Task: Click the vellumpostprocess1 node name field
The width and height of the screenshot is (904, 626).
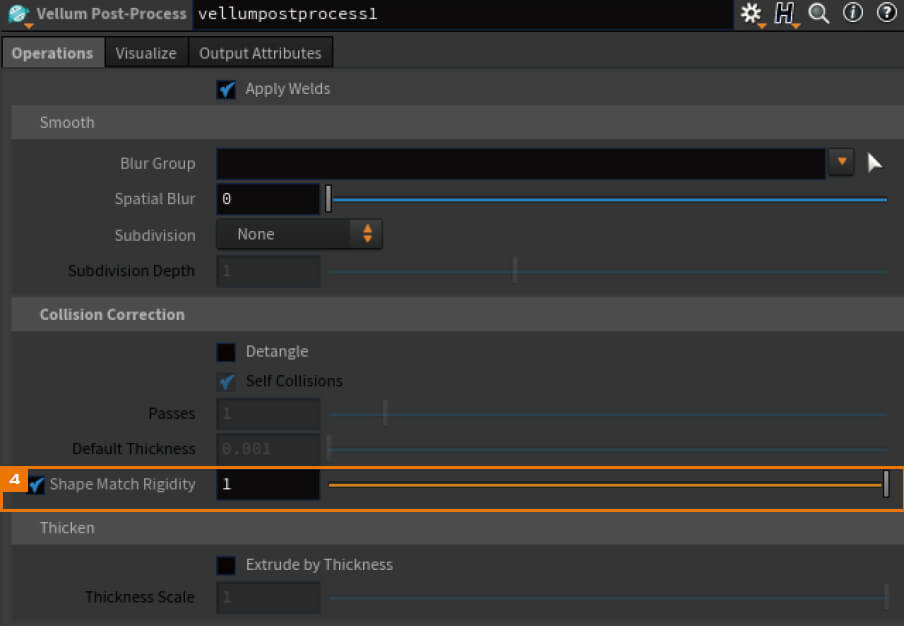Action: click(463, 14)
